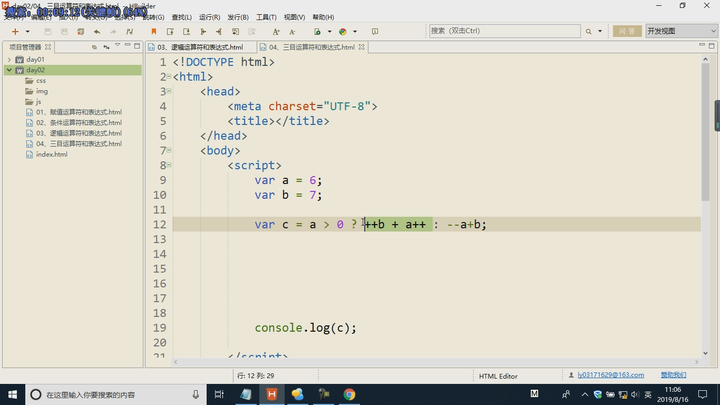Click the Chrome browser toolbar icon

click(343, 31)
